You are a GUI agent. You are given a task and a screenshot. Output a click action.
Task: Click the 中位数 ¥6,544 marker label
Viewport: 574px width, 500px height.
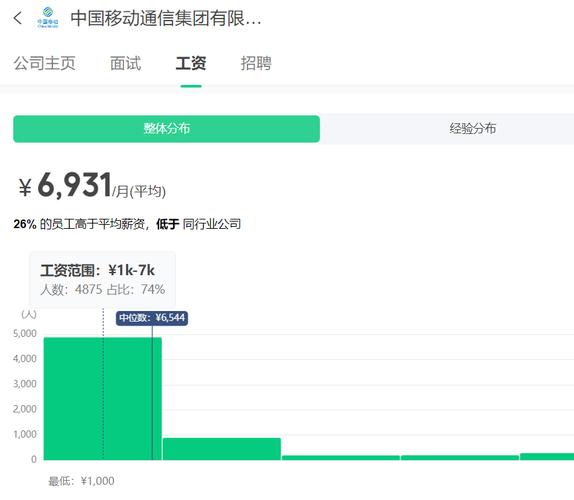click(152, 318)
